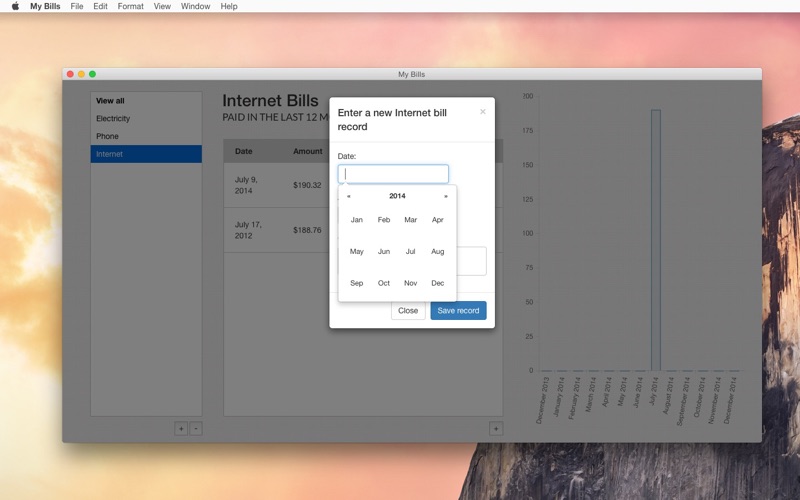The height and width of the screenshot is (500, 800).
Task: Pick Jul in the month picker
Action: point(411,252)
